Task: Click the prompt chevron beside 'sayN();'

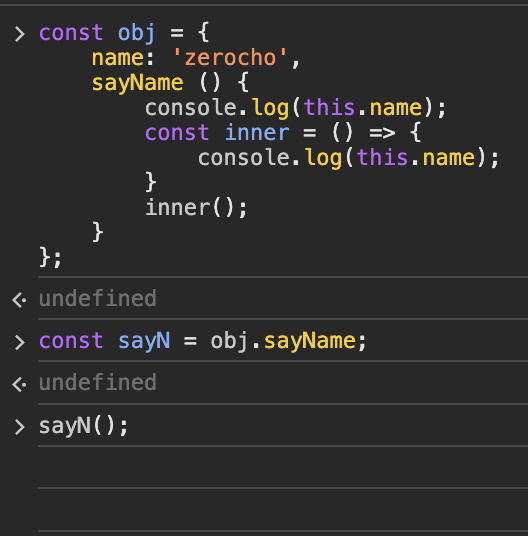Action: click(x=19, y=427)
